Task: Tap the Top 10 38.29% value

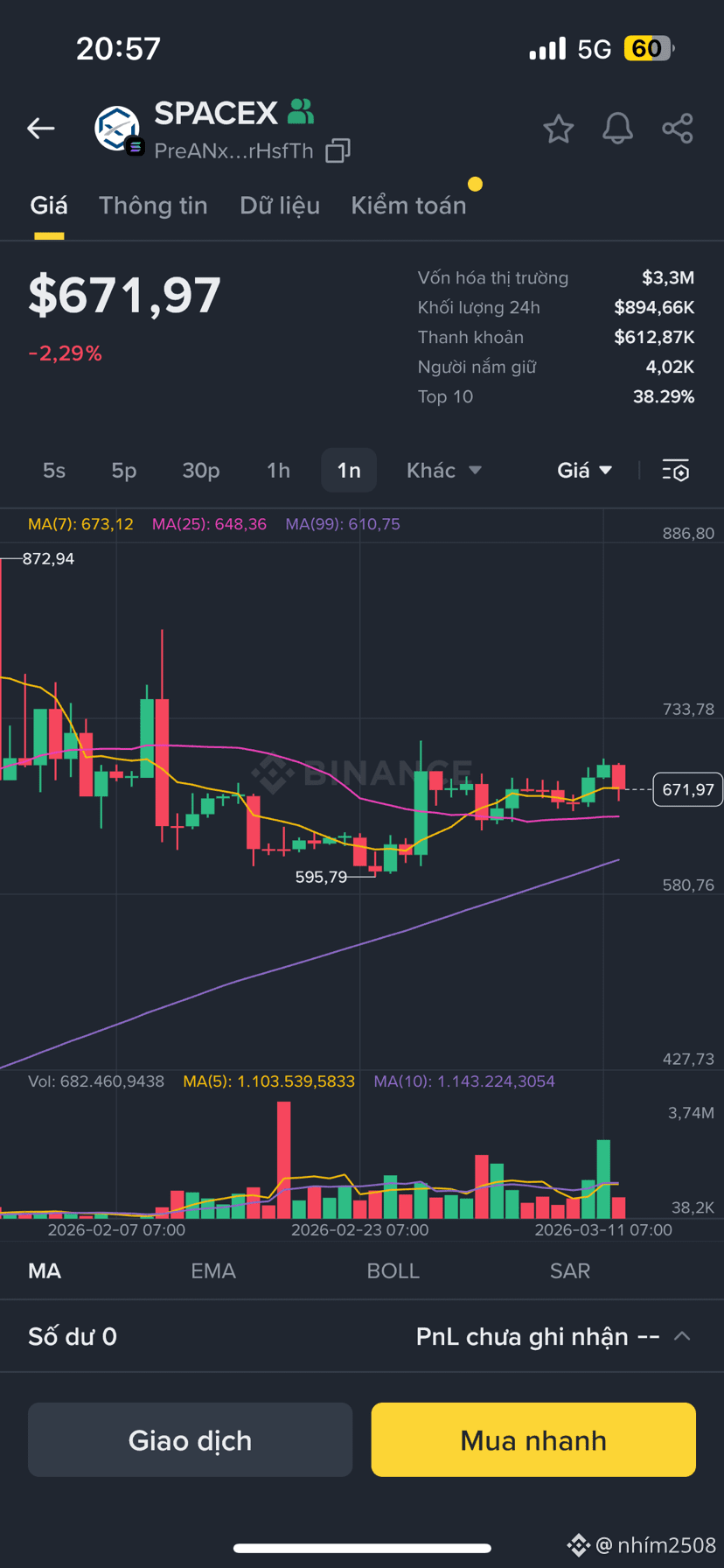Action: click(x=664, y=396)
